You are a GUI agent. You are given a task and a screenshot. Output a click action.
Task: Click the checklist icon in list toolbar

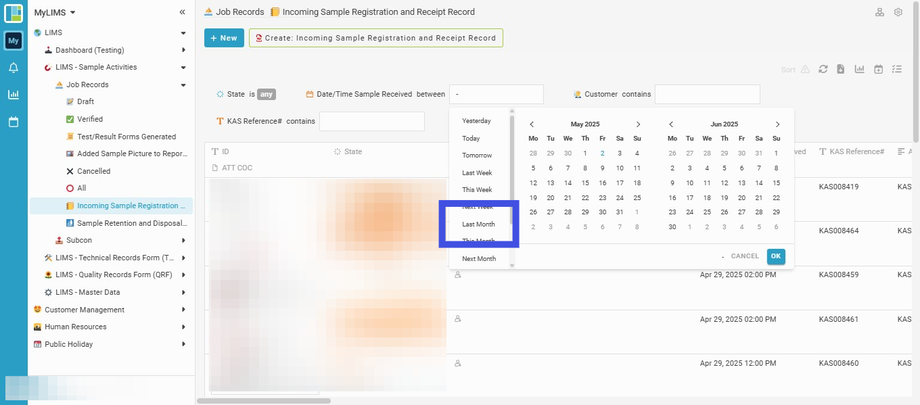point(897,69)
